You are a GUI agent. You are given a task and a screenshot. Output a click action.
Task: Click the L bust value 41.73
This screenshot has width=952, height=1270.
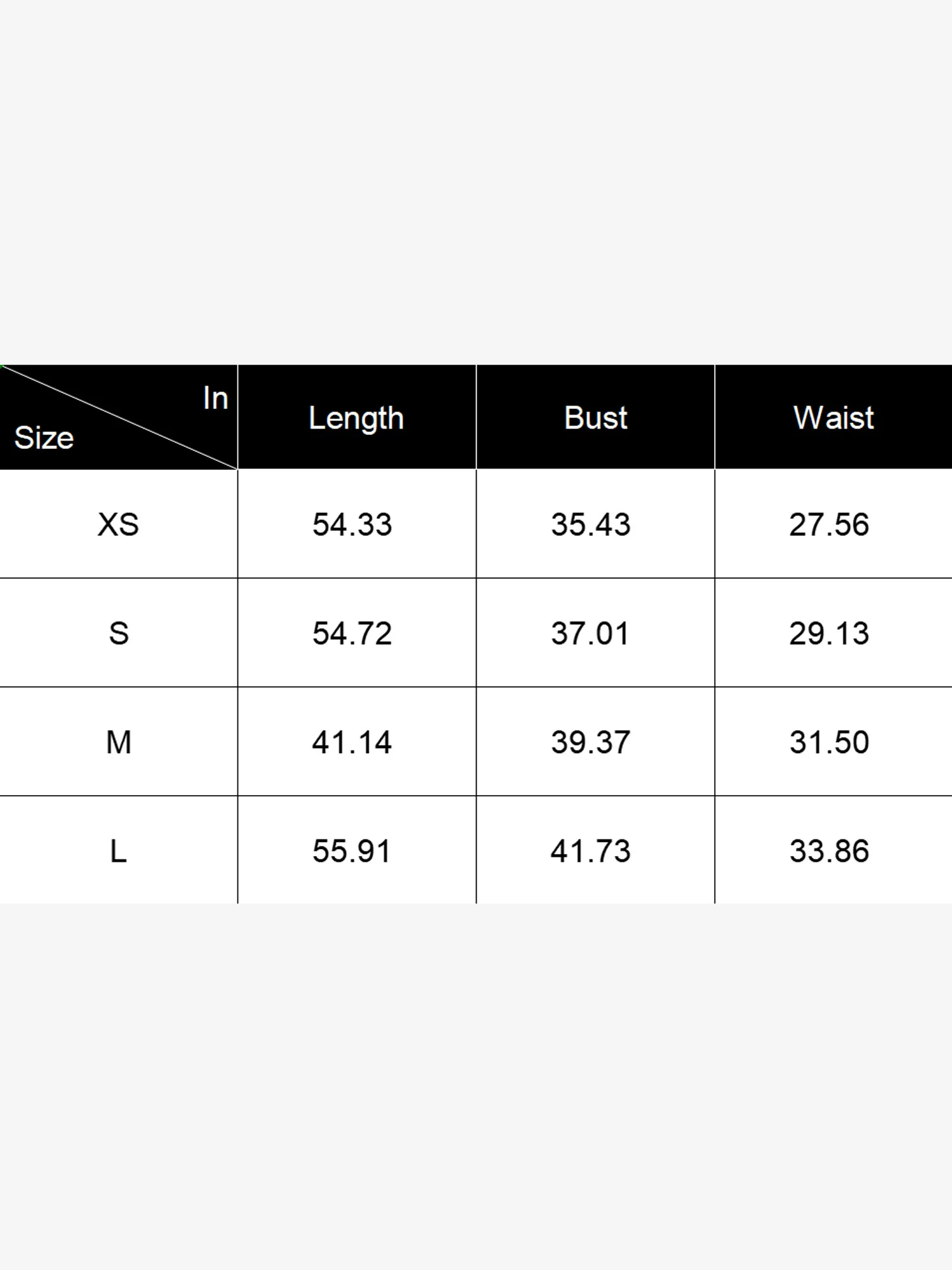click(591, 851)
